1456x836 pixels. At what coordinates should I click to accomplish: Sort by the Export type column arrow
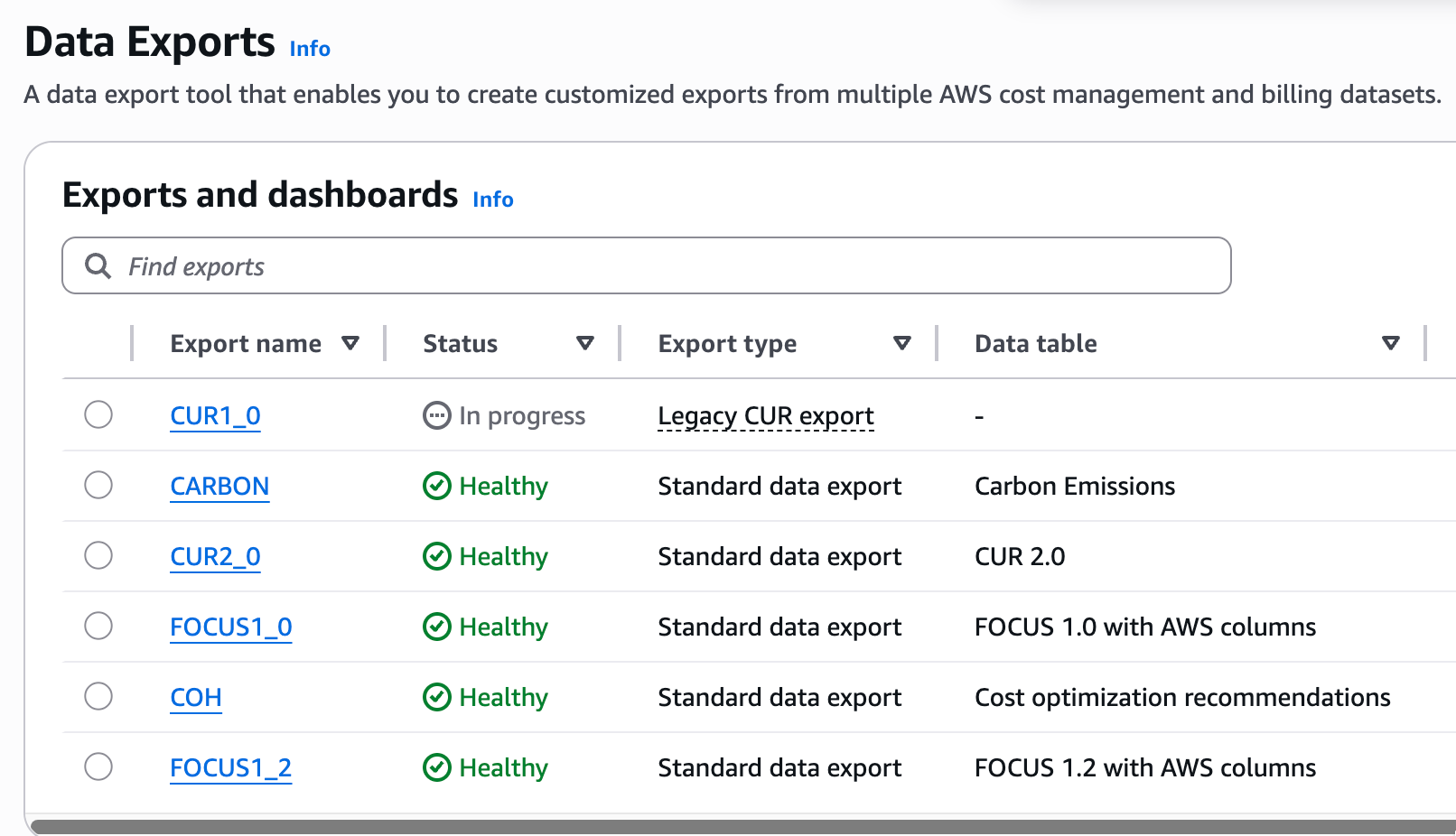901,343
